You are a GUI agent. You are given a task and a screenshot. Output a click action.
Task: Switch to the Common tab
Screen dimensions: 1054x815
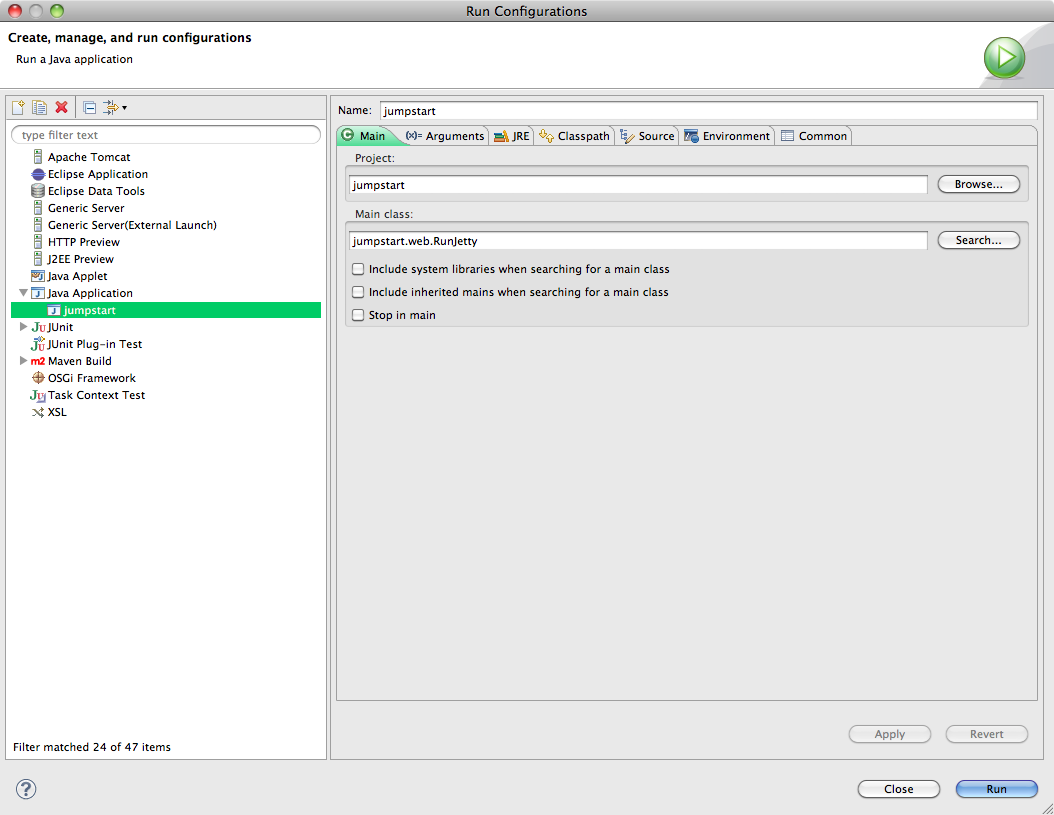(814, 136)
